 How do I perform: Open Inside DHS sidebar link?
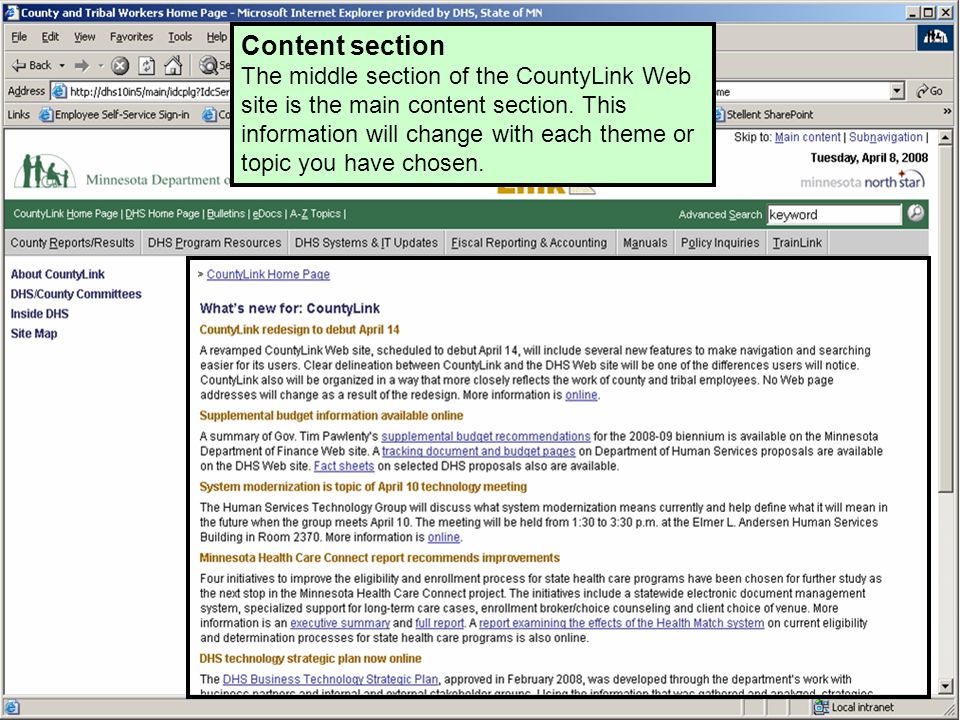(39, 313)
